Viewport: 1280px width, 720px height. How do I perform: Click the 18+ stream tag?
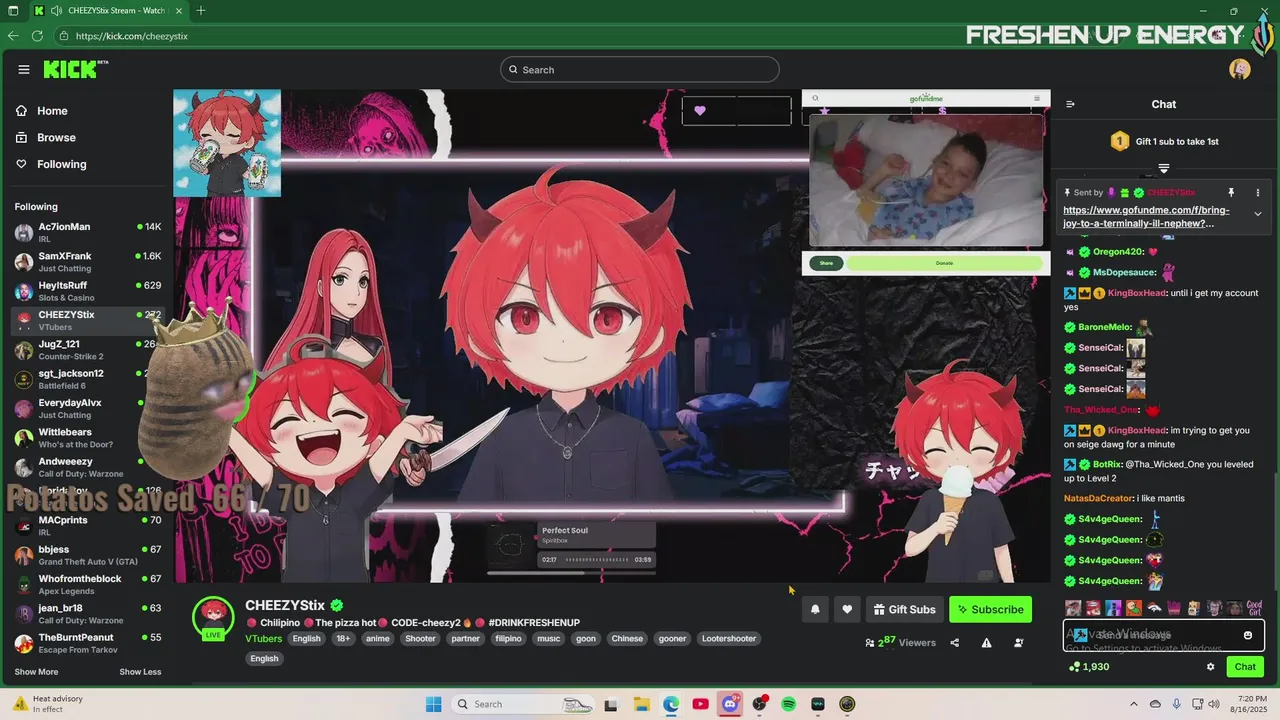click(343, 638)
